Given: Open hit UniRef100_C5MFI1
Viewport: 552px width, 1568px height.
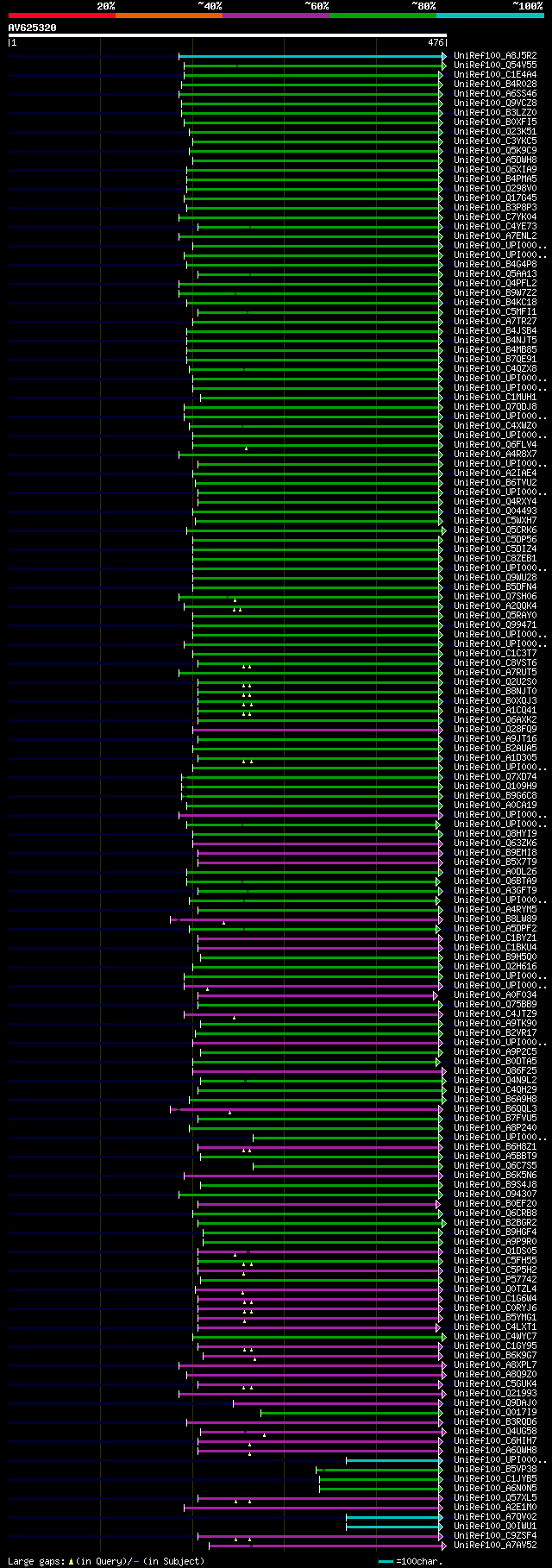Looking at the screenshot, I should click(x=495, y=311).
